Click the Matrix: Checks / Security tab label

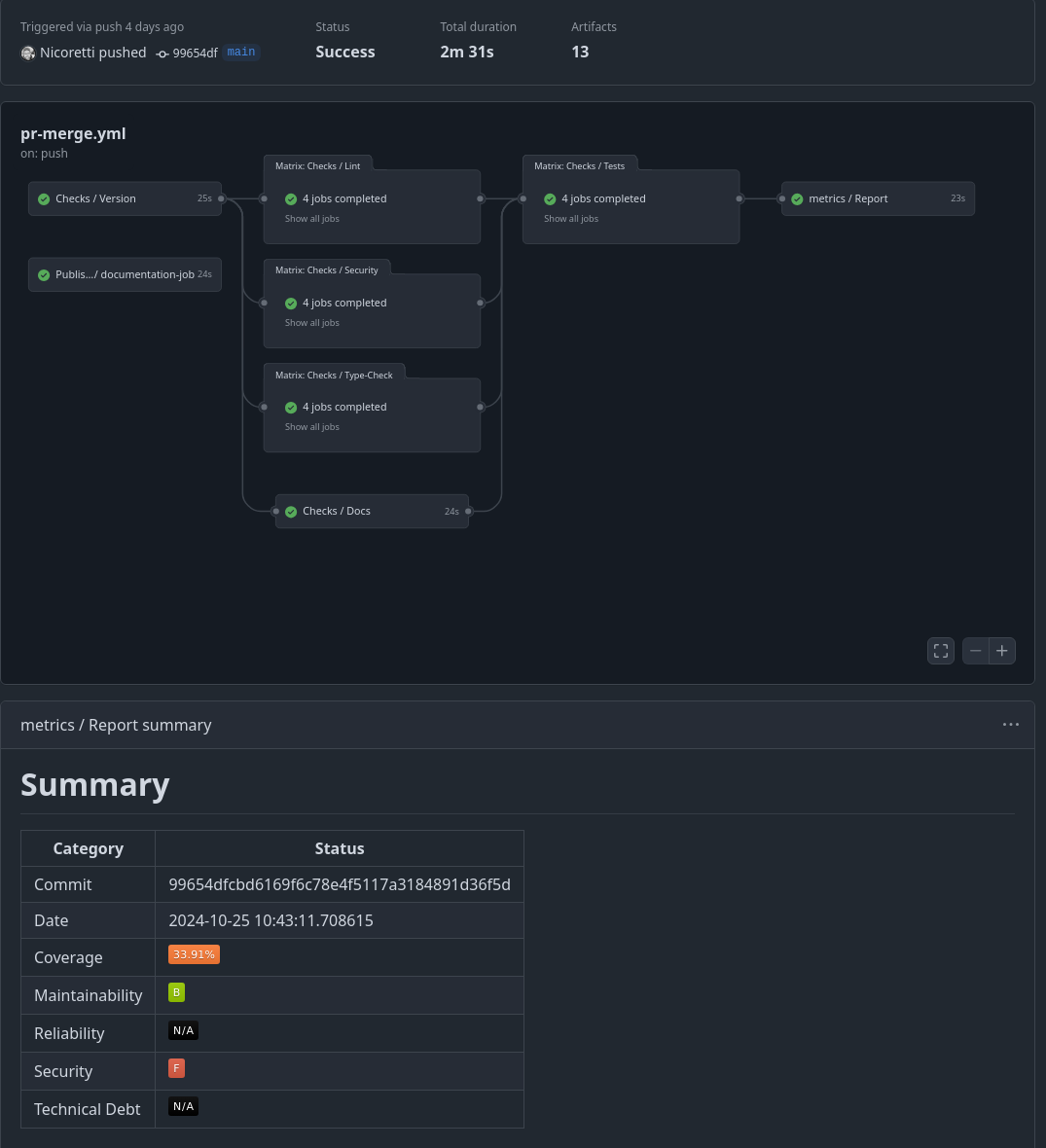(x=327, y=270)
